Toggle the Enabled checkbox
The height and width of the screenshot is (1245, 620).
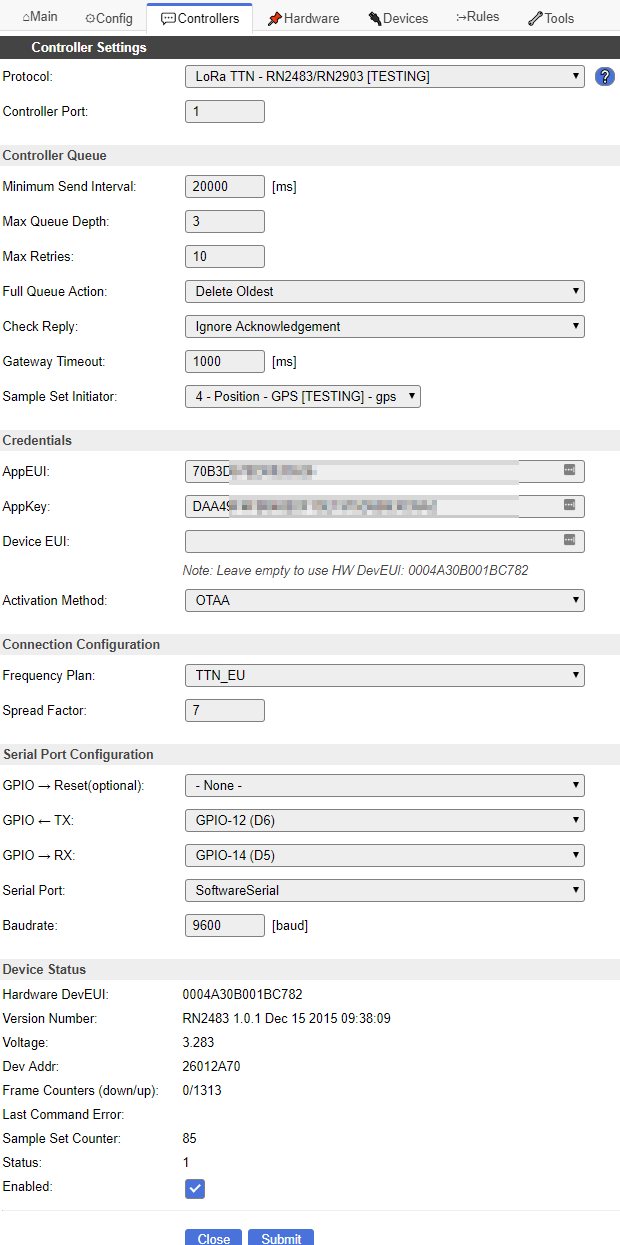click(x=195, y=1188)
